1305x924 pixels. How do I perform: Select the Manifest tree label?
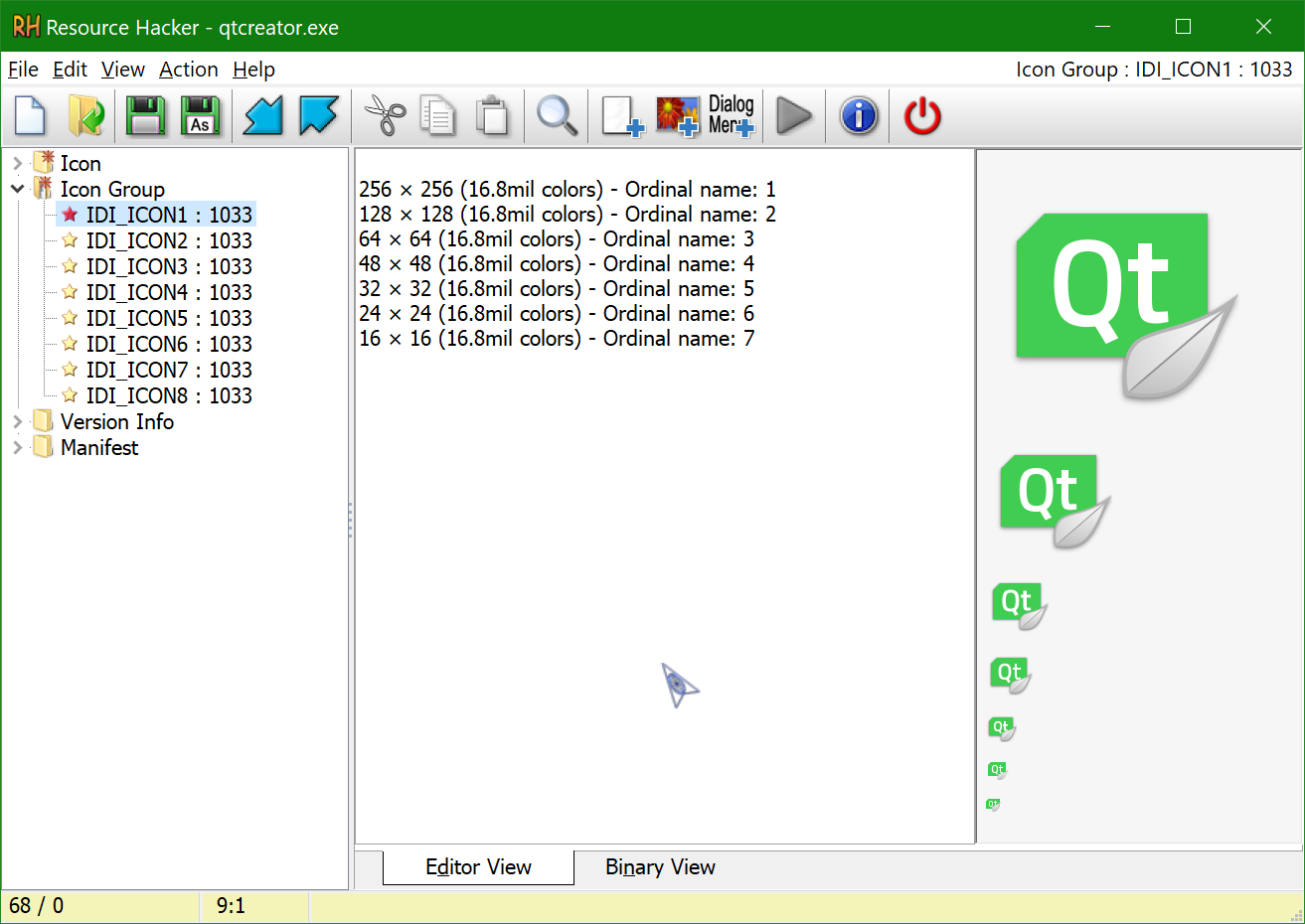[99, 447]
